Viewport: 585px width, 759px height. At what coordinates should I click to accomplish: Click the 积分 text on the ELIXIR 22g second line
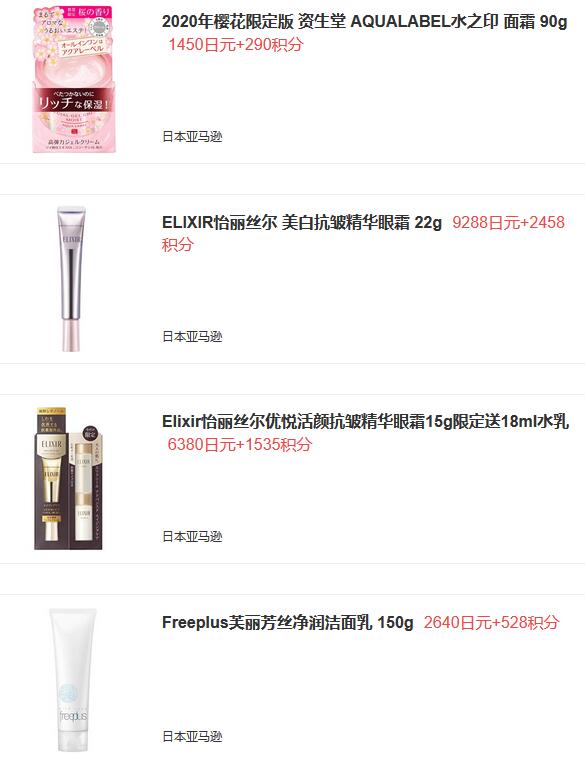[x=177, y=244]
